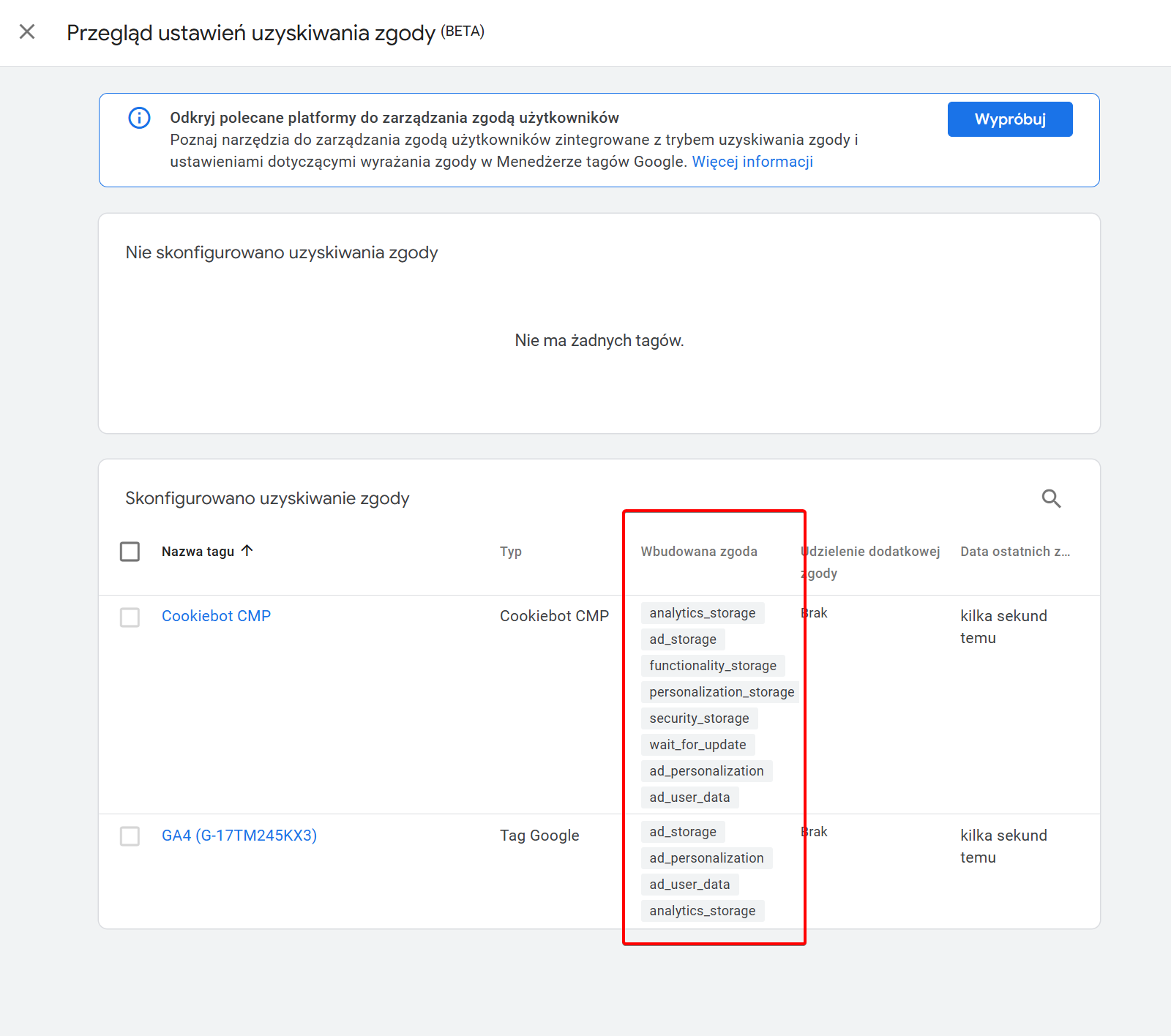Click the security_storage consent chip
Image resolution: width=1171 pixels, height=1036 pixels.
pyautogui.click(x=699, y=718)
